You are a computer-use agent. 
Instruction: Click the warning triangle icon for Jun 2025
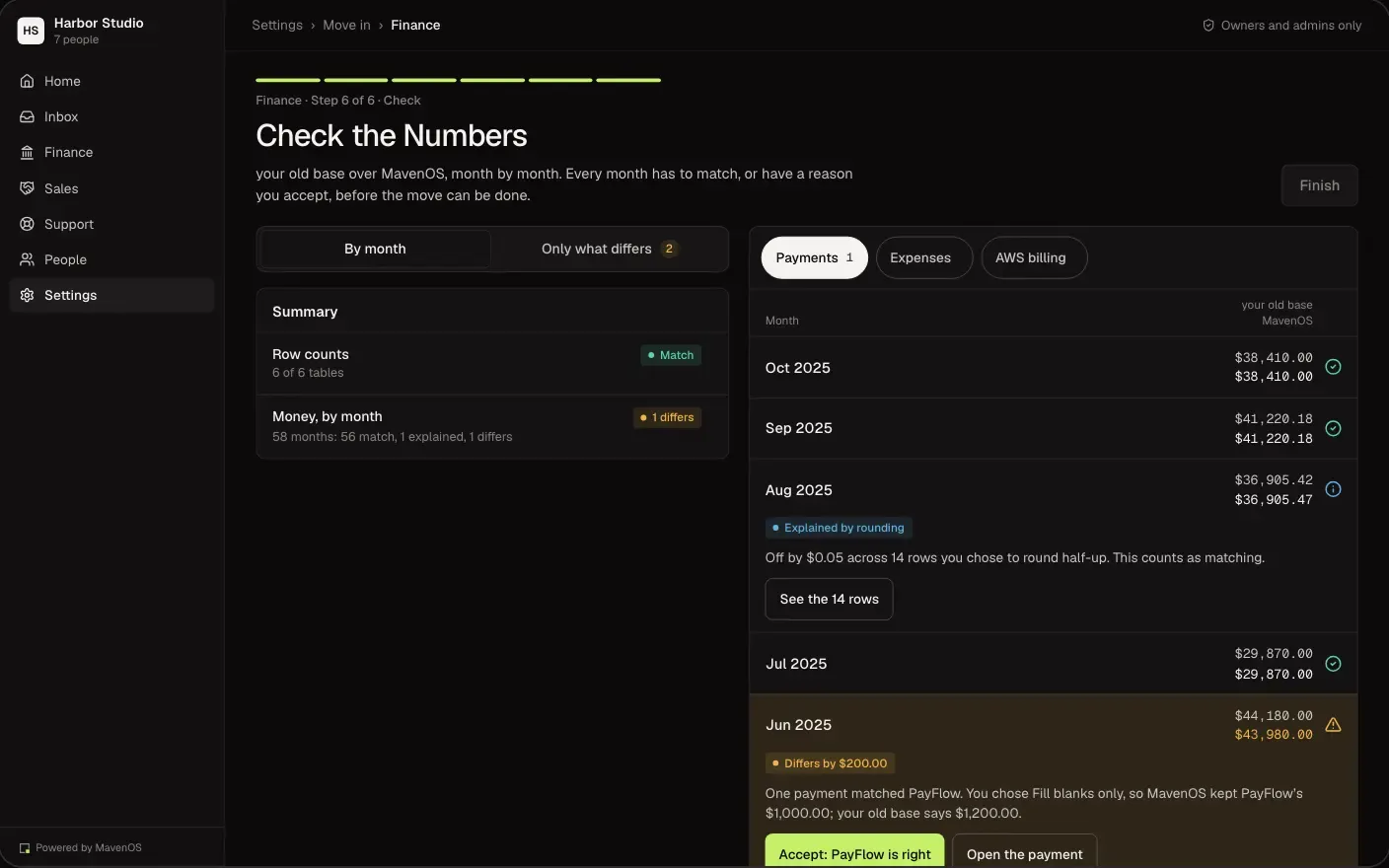coord(1333,725)
